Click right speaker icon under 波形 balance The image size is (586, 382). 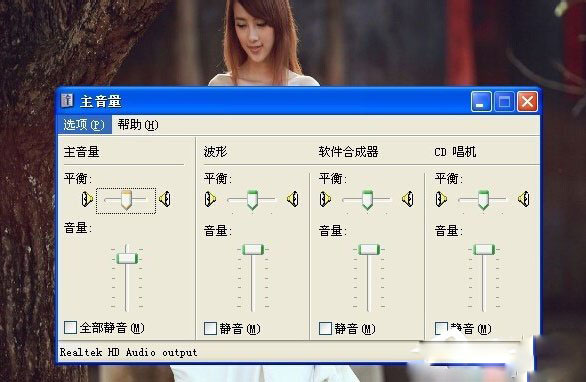point(293,199)
